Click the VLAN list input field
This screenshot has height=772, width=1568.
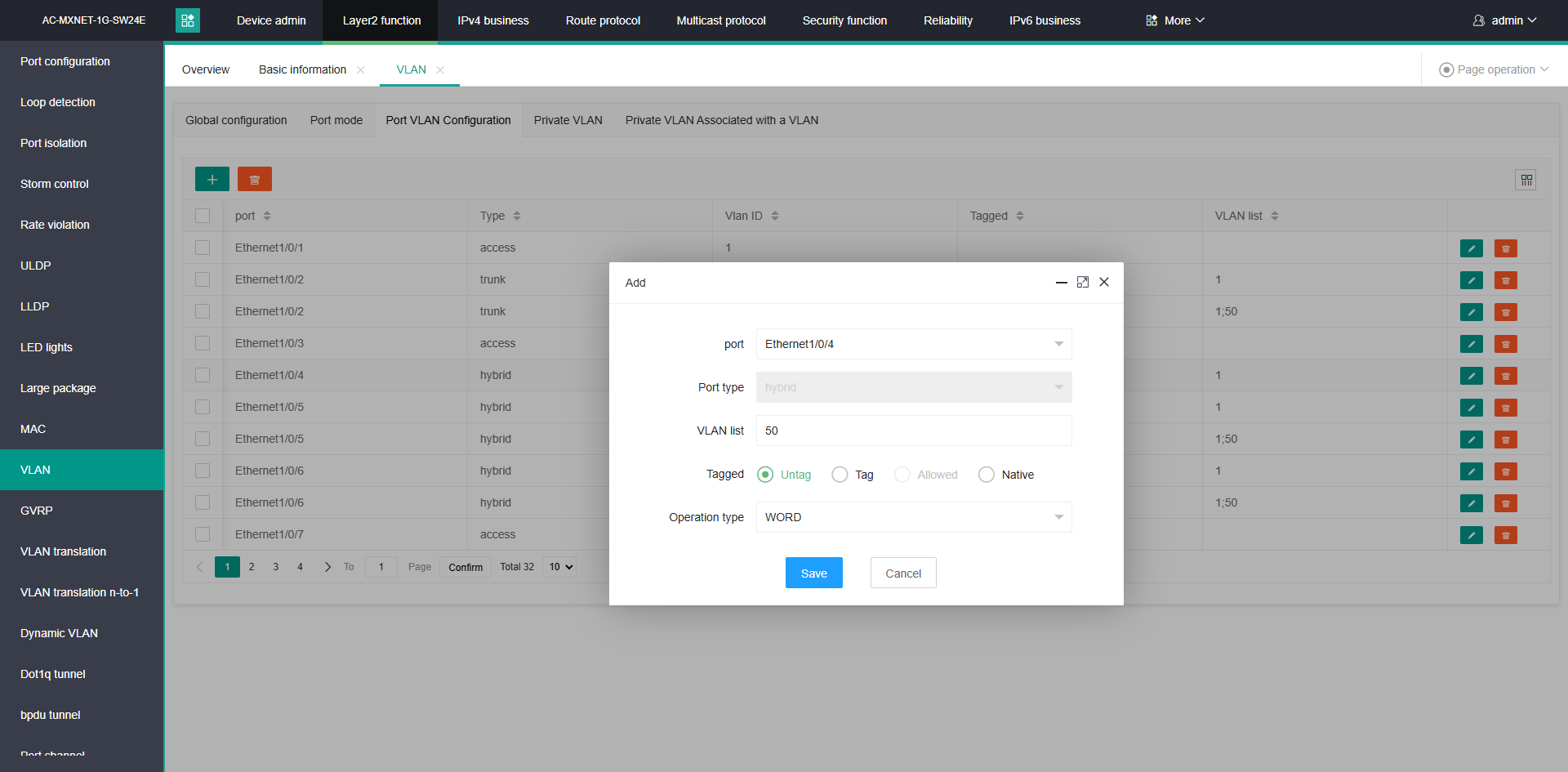coord(913,431)
